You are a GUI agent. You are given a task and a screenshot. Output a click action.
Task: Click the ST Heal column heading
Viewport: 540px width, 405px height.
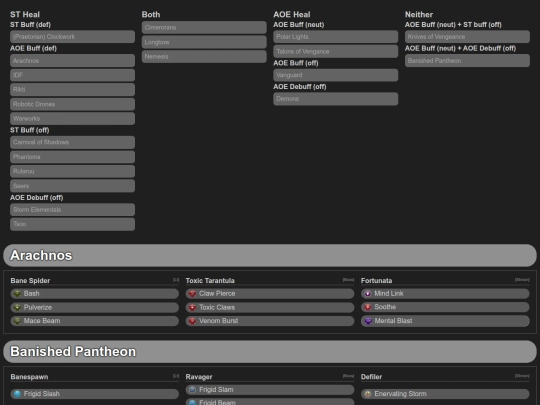pyautogui.click(x=25, y=14)
